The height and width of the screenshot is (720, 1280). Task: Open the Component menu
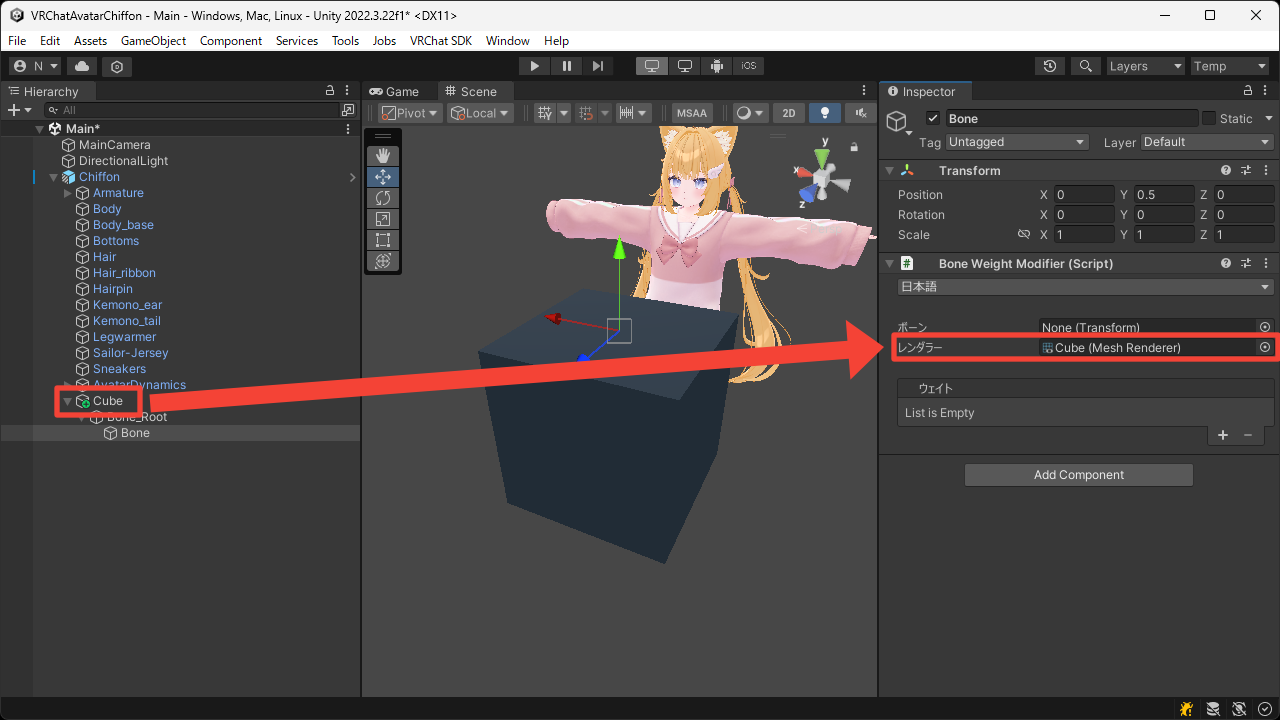coord(231,41)
